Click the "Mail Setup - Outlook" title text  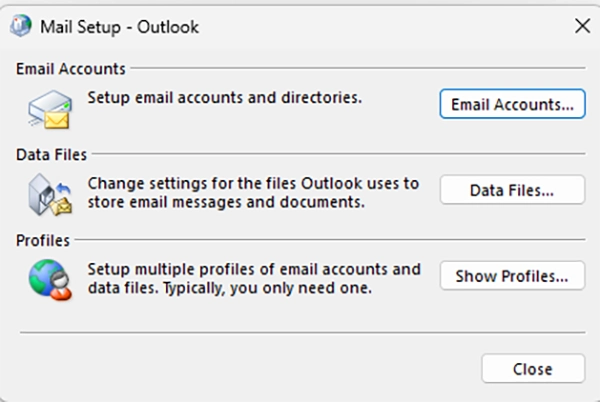(117, 27)
